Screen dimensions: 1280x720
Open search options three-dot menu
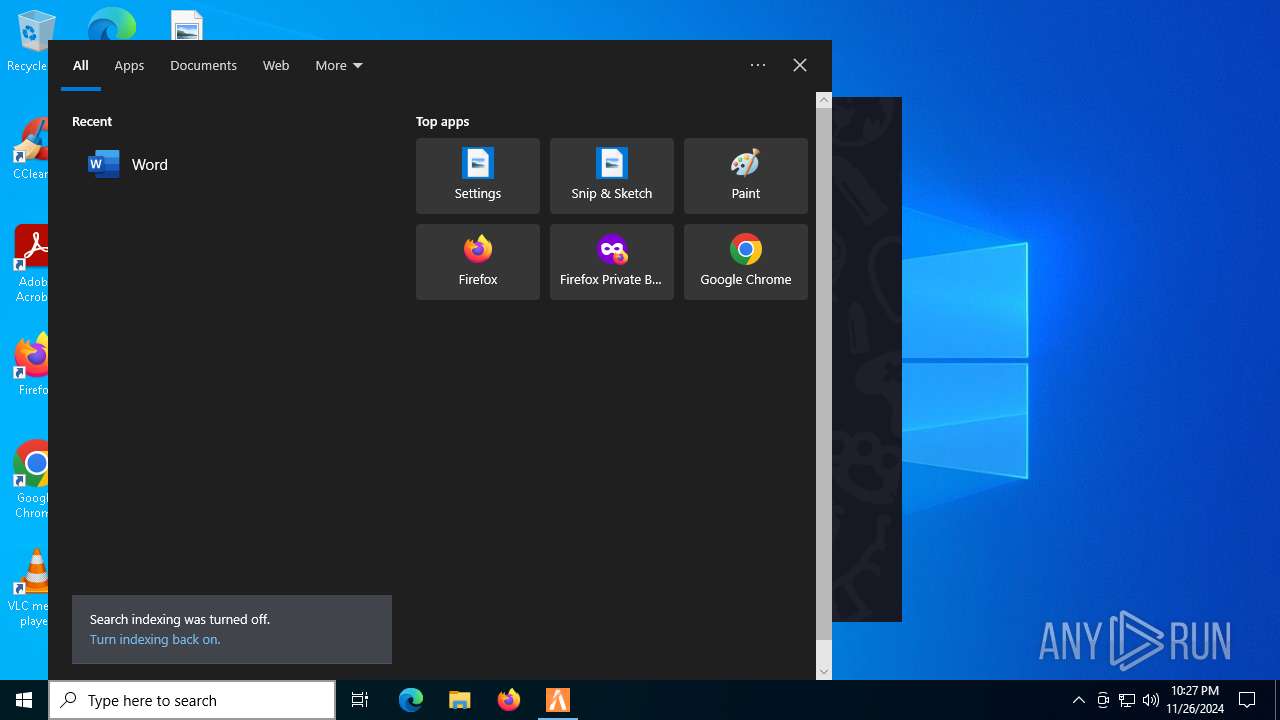(x=758, y=65)
